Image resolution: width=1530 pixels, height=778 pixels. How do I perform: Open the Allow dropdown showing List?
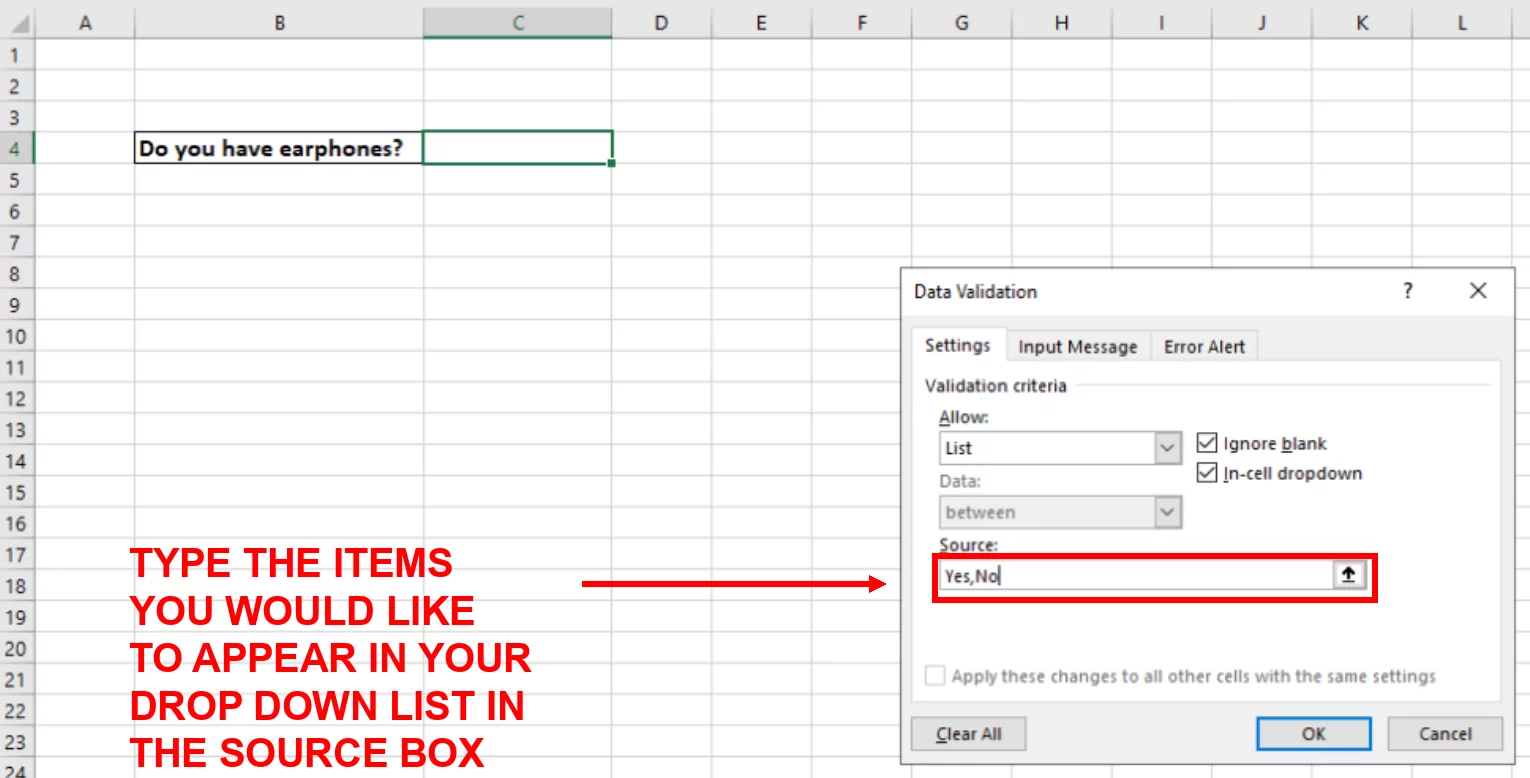point(1167,448)
